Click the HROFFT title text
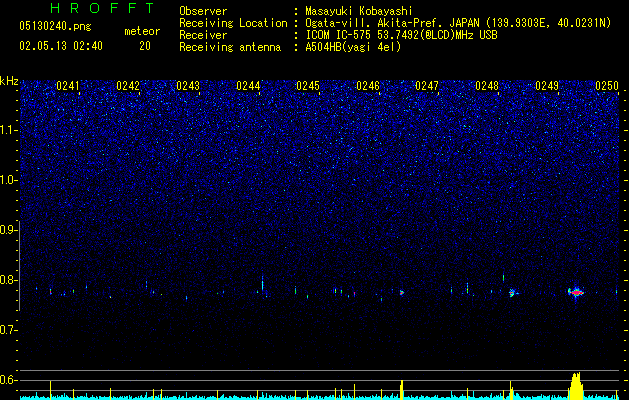Image resolution: width=629 pixels, height=400 pixels. tap(102, 8)
